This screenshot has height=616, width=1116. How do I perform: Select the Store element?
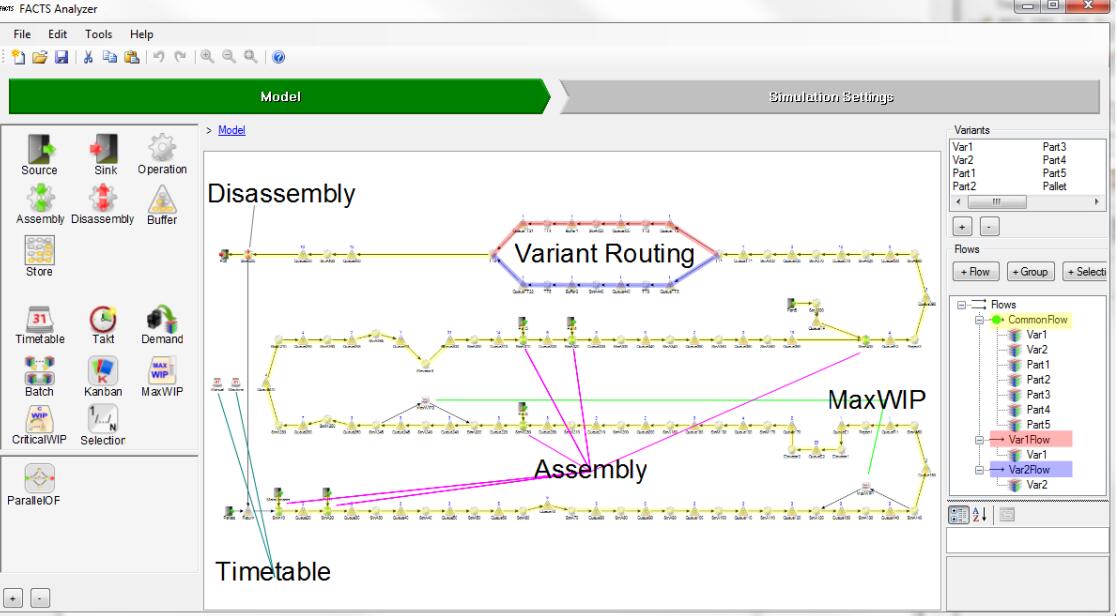39,256
